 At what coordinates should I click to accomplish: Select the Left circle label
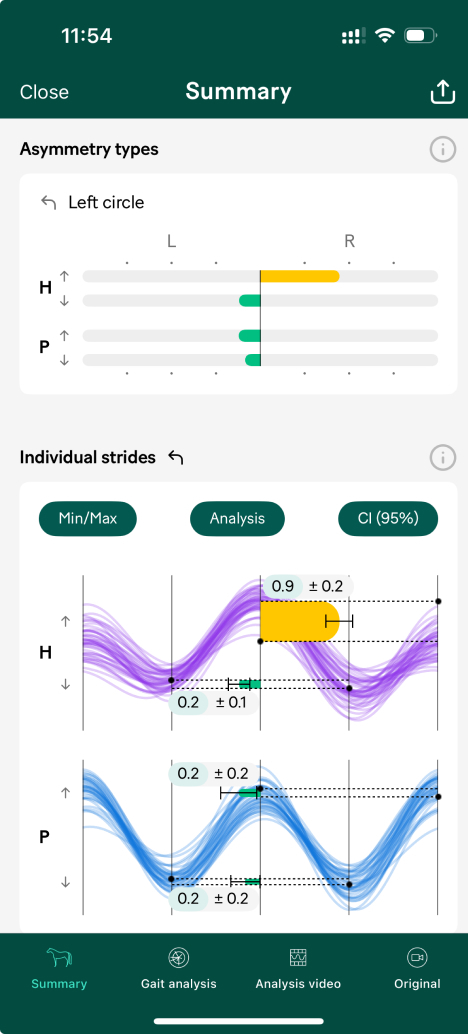[106, 202]
